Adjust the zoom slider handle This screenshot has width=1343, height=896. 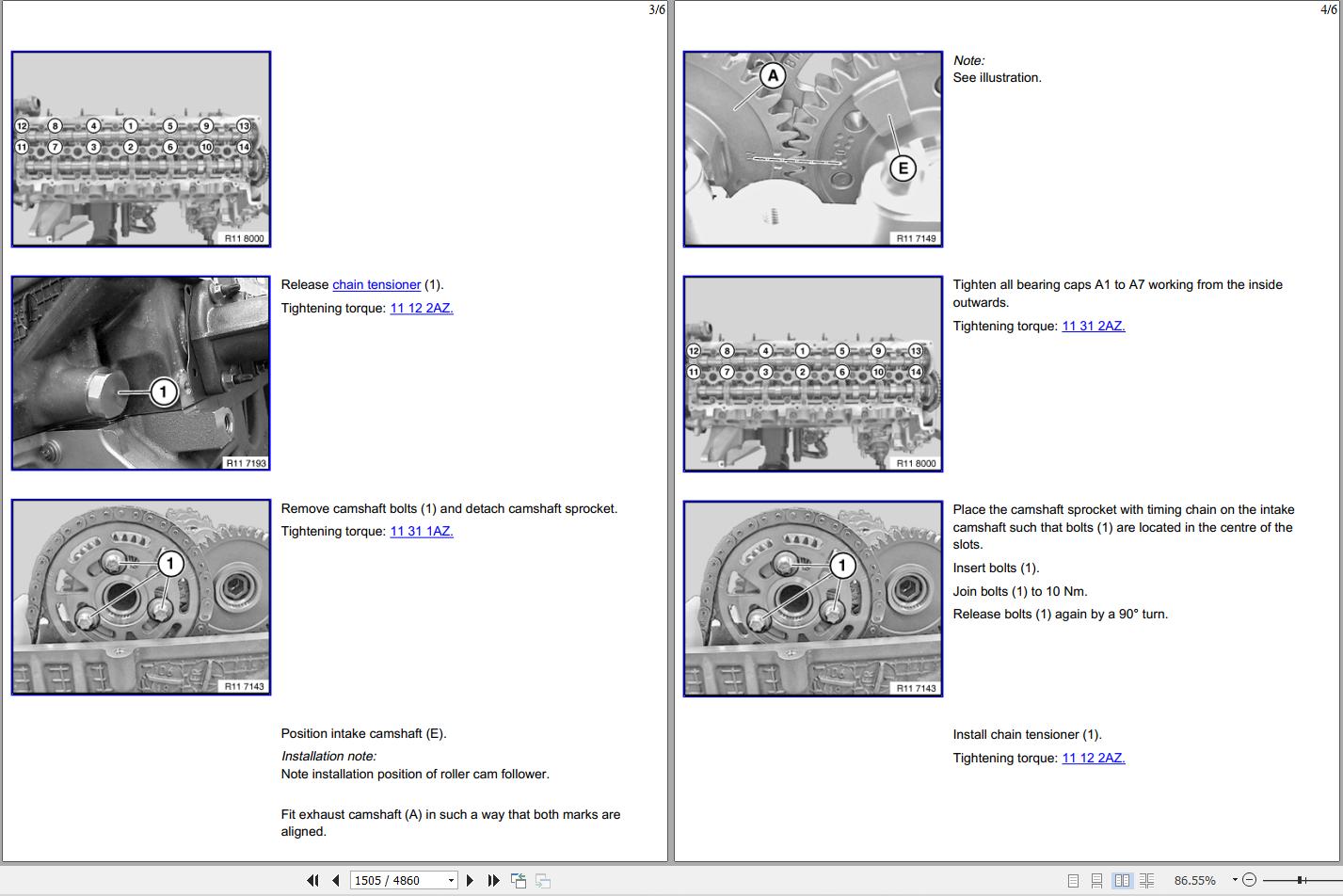[x=1300, y=880]
